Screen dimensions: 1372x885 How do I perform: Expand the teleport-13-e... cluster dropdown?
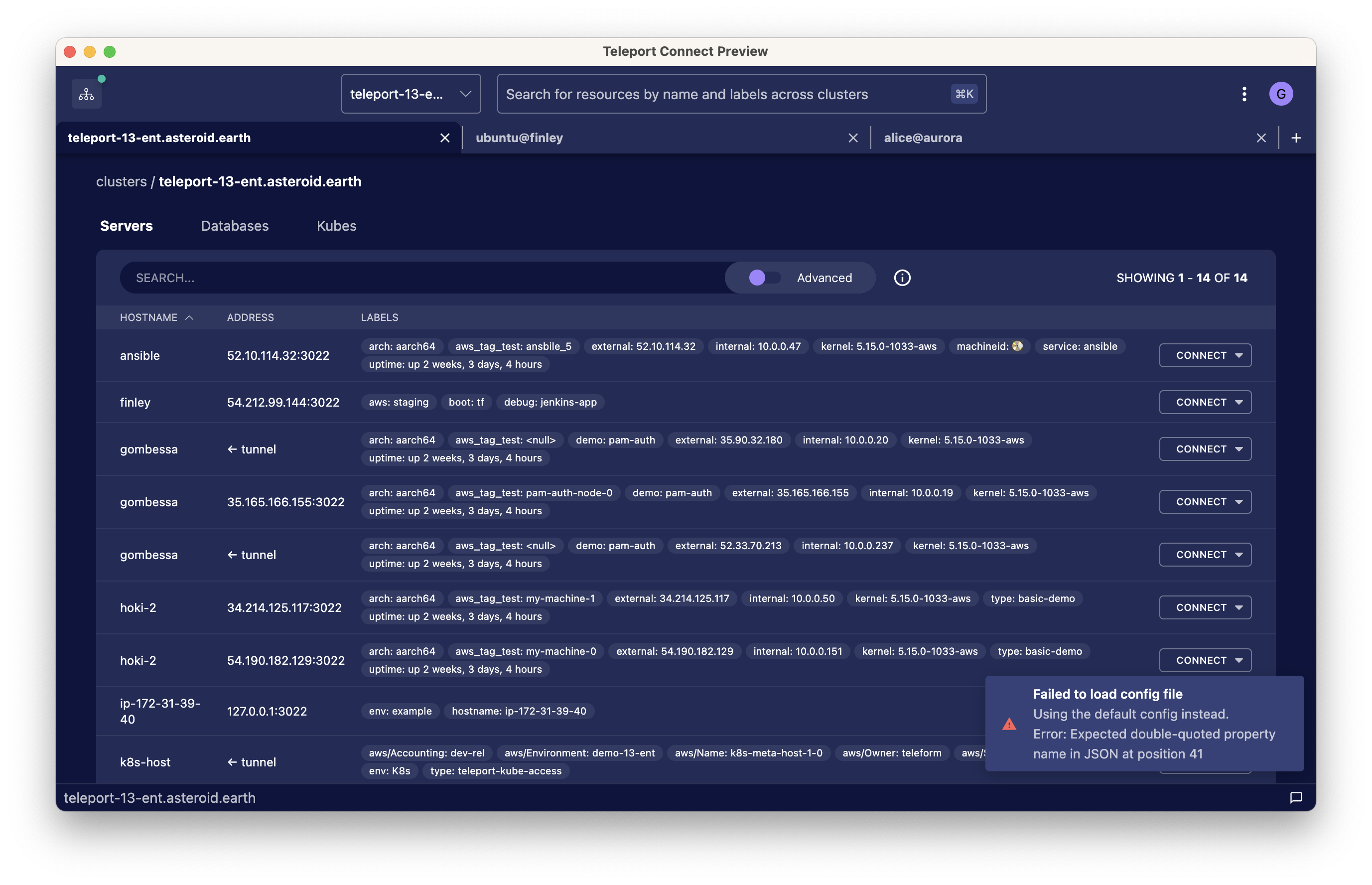pyautogui.click(x=411, y=94)
